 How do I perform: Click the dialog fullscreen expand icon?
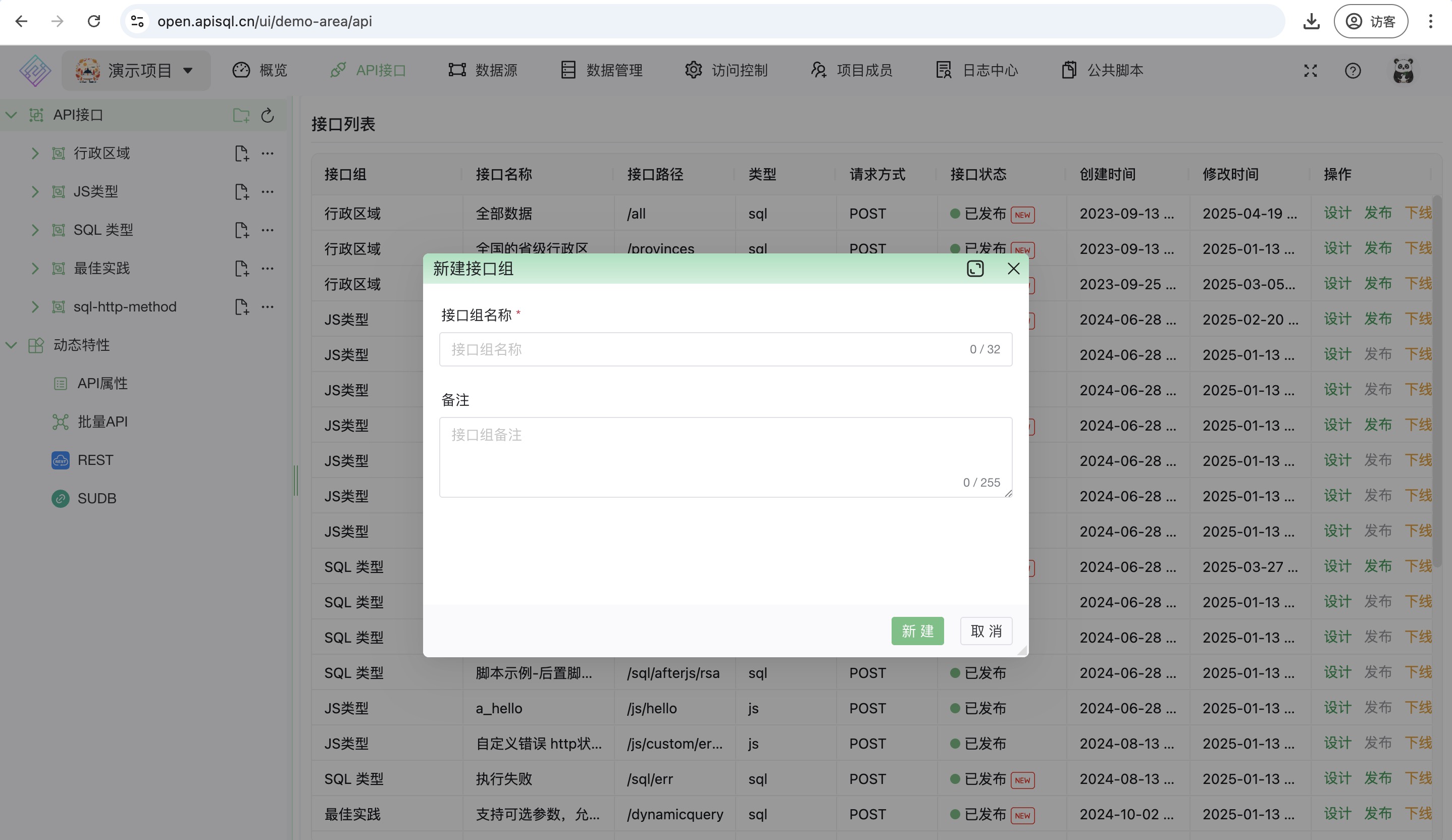click(x=975, y=269)
